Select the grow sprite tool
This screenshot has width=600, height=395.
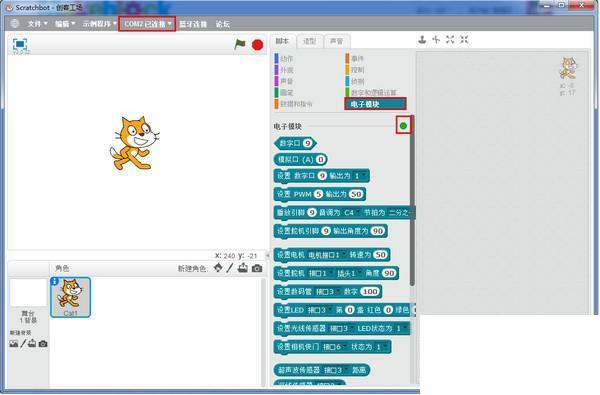pyautogui.click(x=450, y=39)
